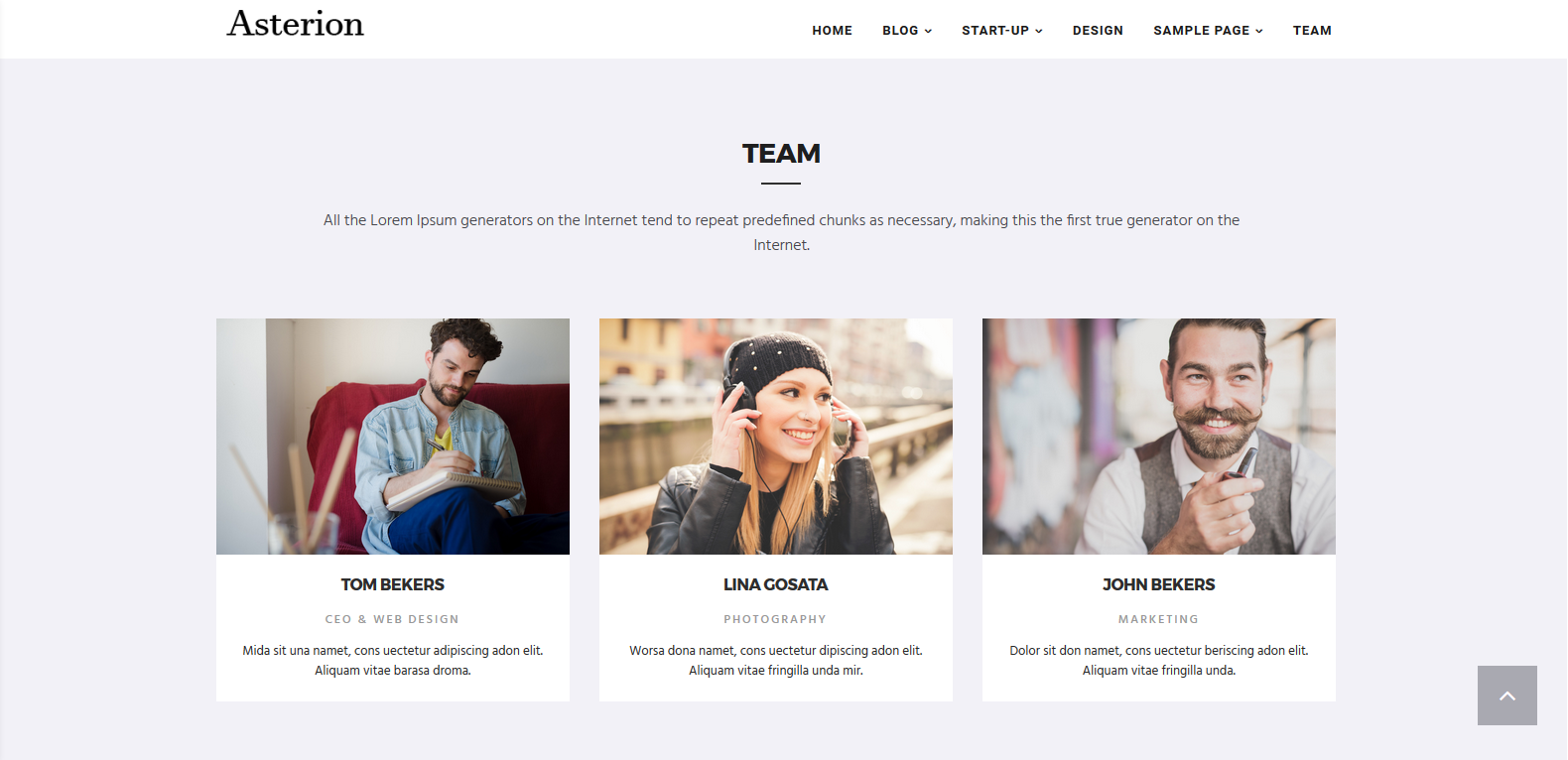Image resolution: width=1568 pixels, height=760 pixels.
Task: Expand the Start-Up dropdown menu
Action: [1002, 31]
